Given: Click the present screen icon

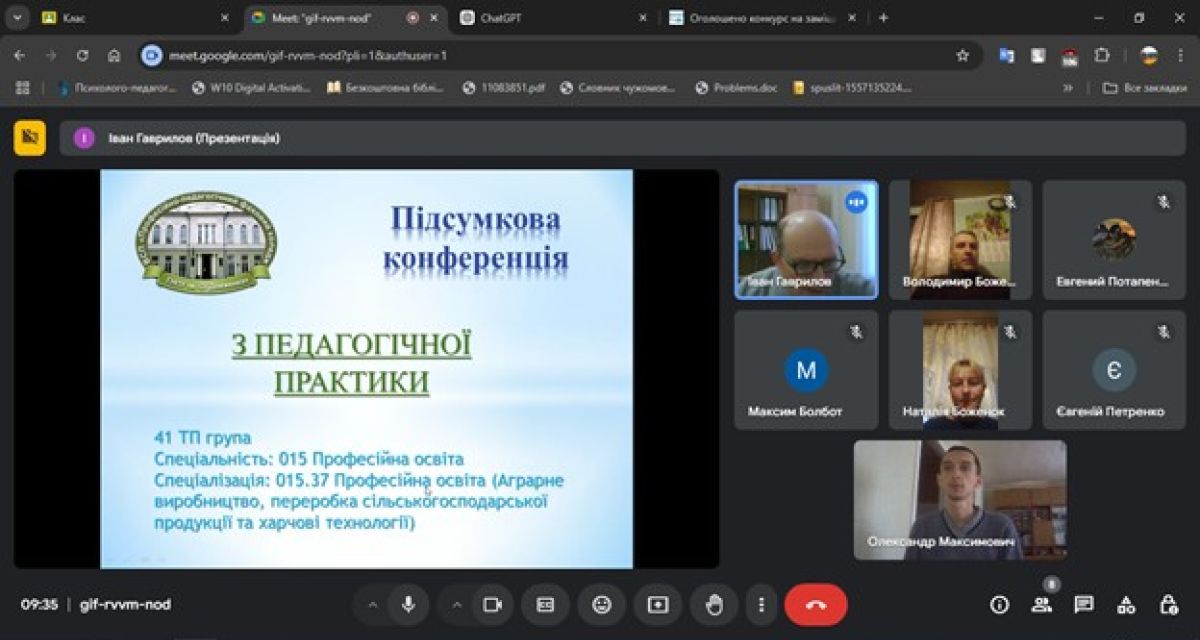Looking at the screenshot, I should [x=657, y=605].
